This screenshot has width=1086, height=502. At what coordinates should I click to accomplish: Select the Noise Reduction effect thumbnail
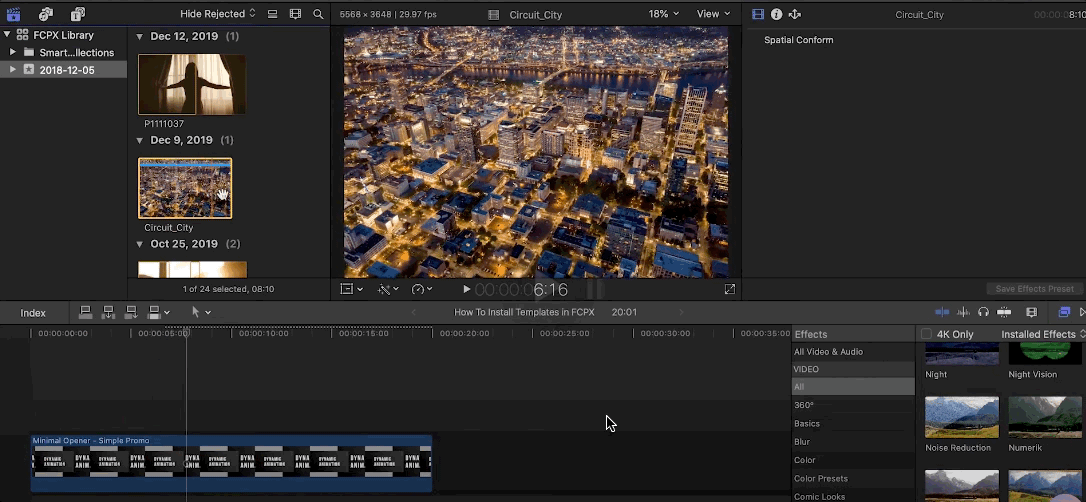(x=961, y=417)
